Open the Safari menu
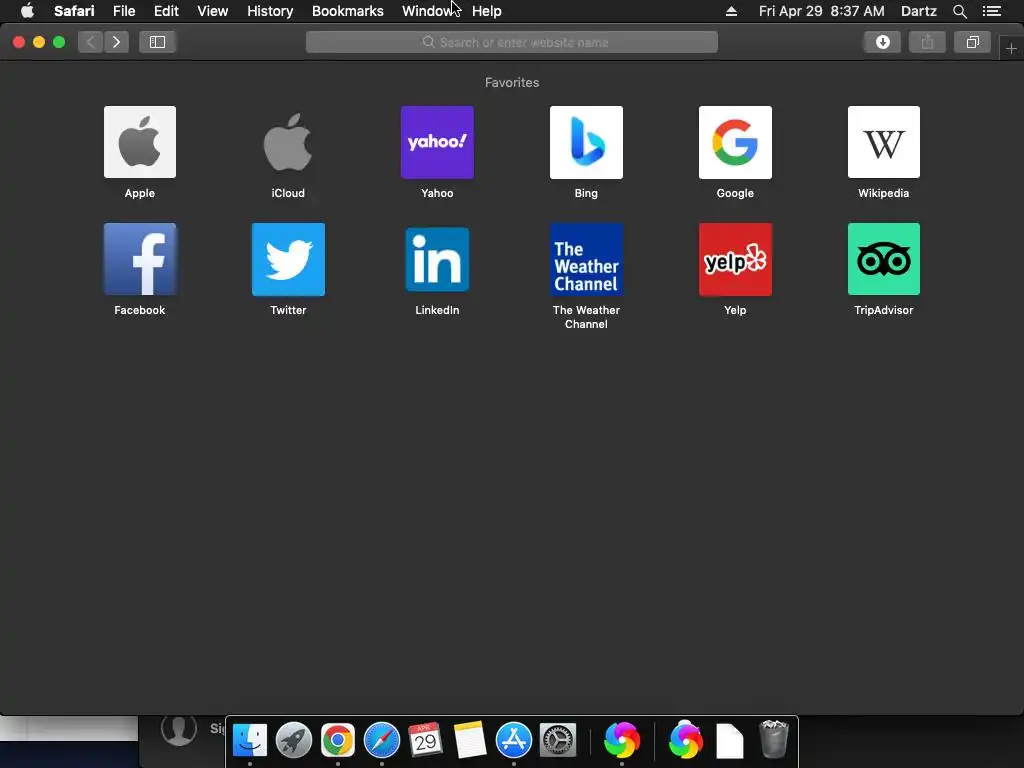The image size is (1024, 768). pos(74,11)
